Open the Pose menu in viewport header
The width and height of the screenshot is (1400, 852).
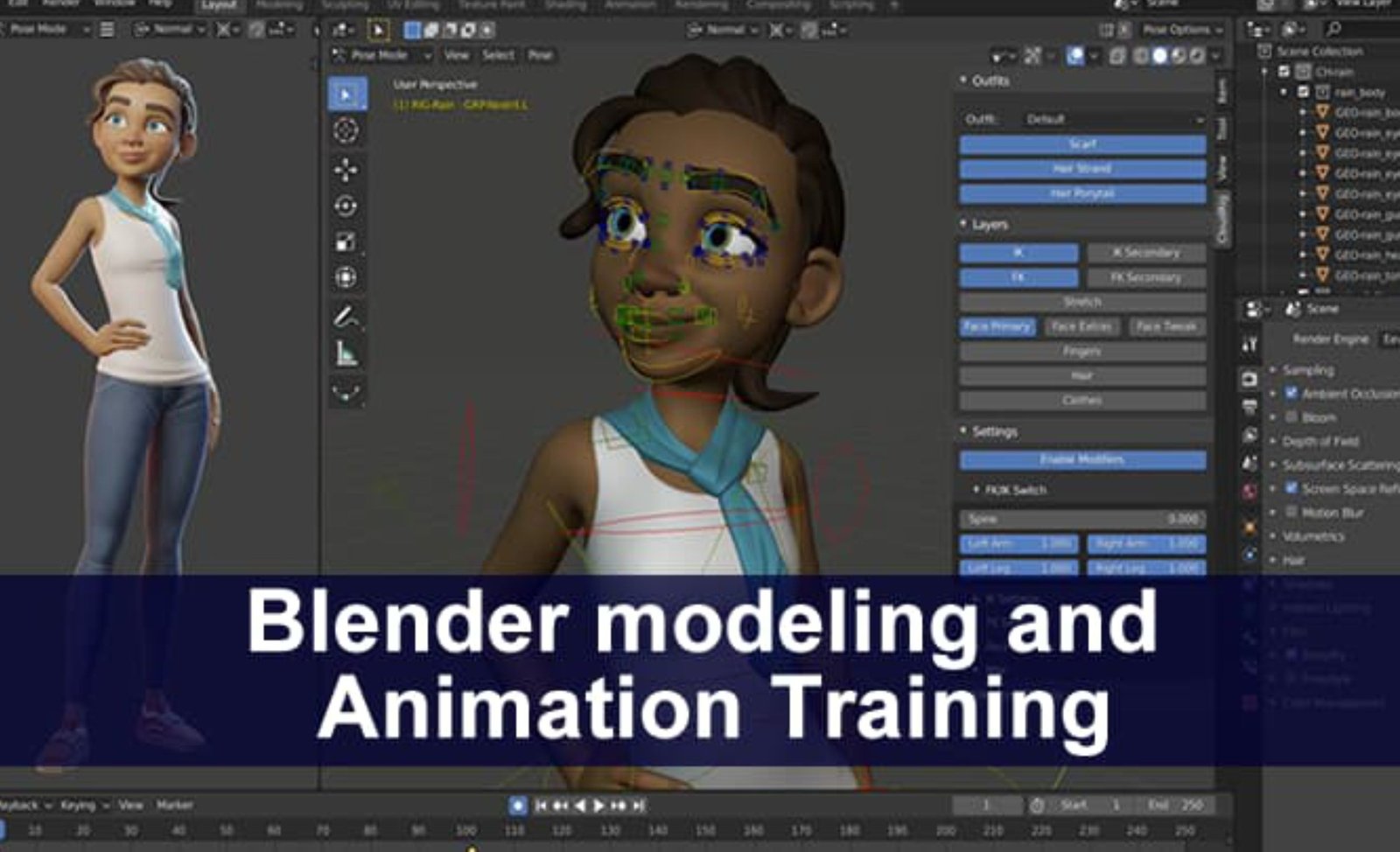pyautogui.click(x=540, y=55)
